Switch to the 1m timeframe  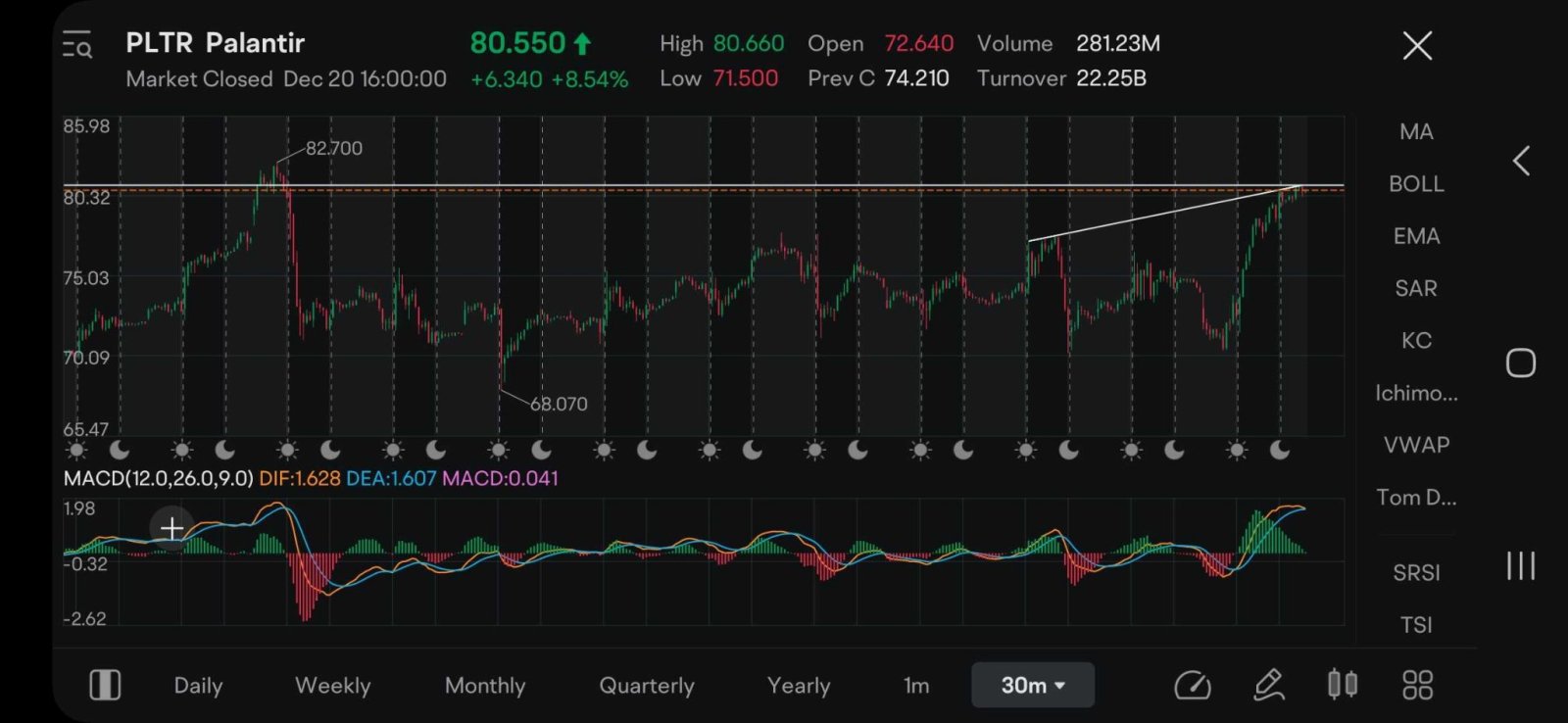pos(916,686)
